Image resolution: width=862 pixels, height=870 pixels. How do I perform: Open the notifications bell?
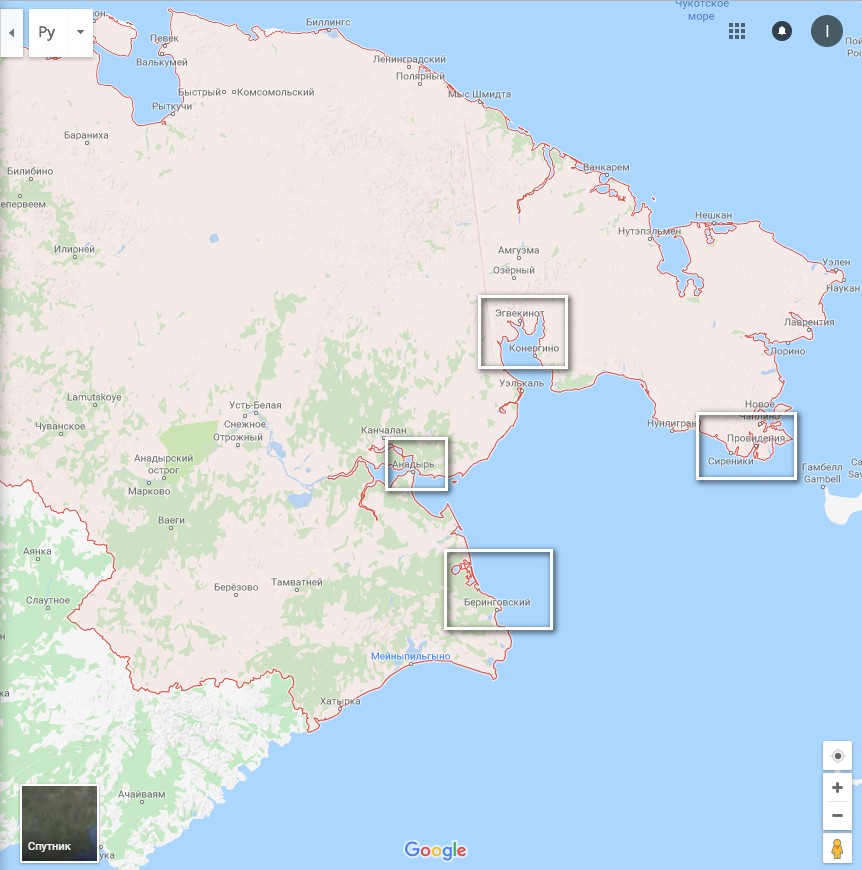point(782,31)
